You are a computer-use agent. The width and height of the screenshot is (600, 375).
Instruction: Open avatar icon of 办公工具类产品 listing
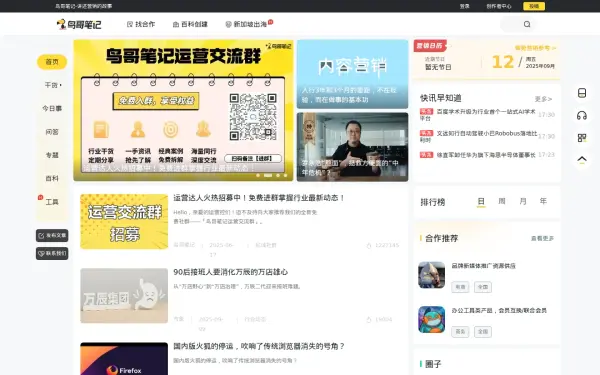point(431,320)
